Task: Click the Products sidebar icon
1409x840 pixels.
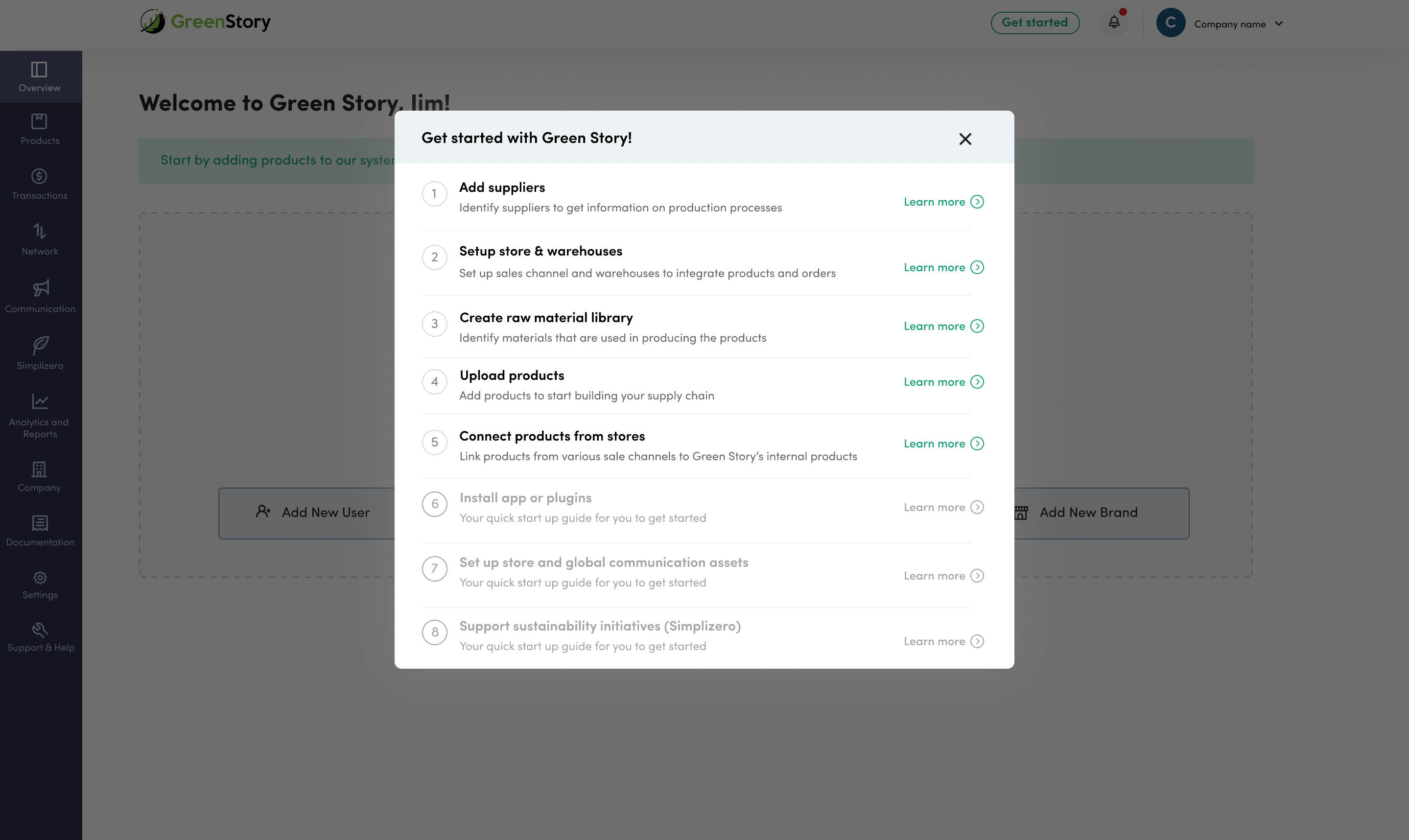Action: pos(39,121)
